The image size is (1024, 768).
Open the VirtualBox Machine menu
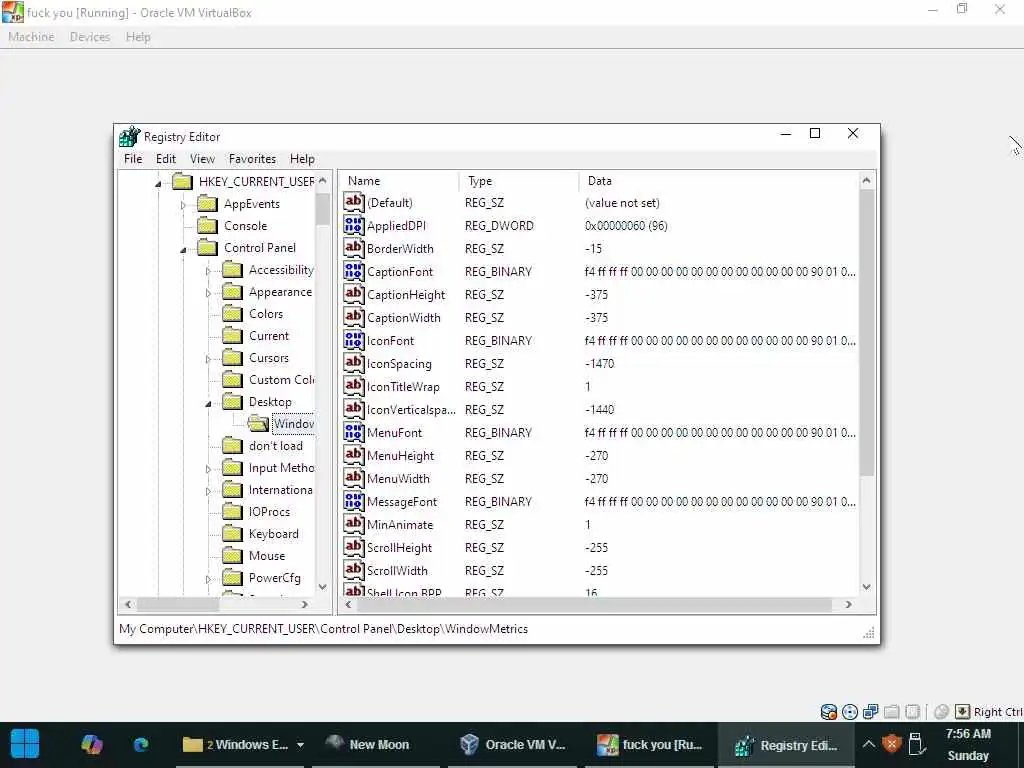(x=31, y=37)
